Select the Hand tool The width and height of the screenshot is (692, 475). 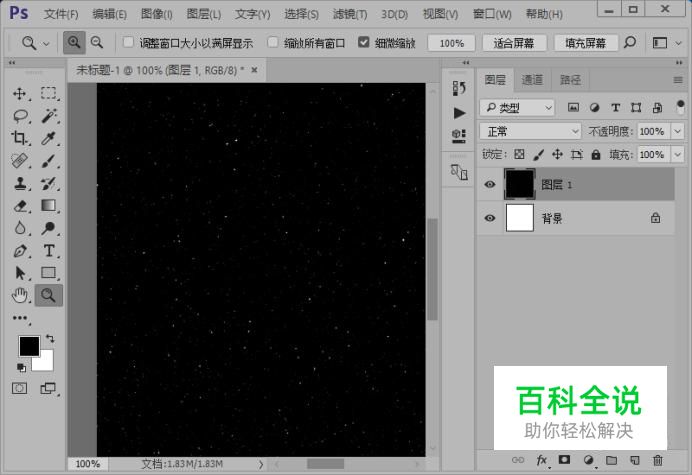[x=20, y=295]
